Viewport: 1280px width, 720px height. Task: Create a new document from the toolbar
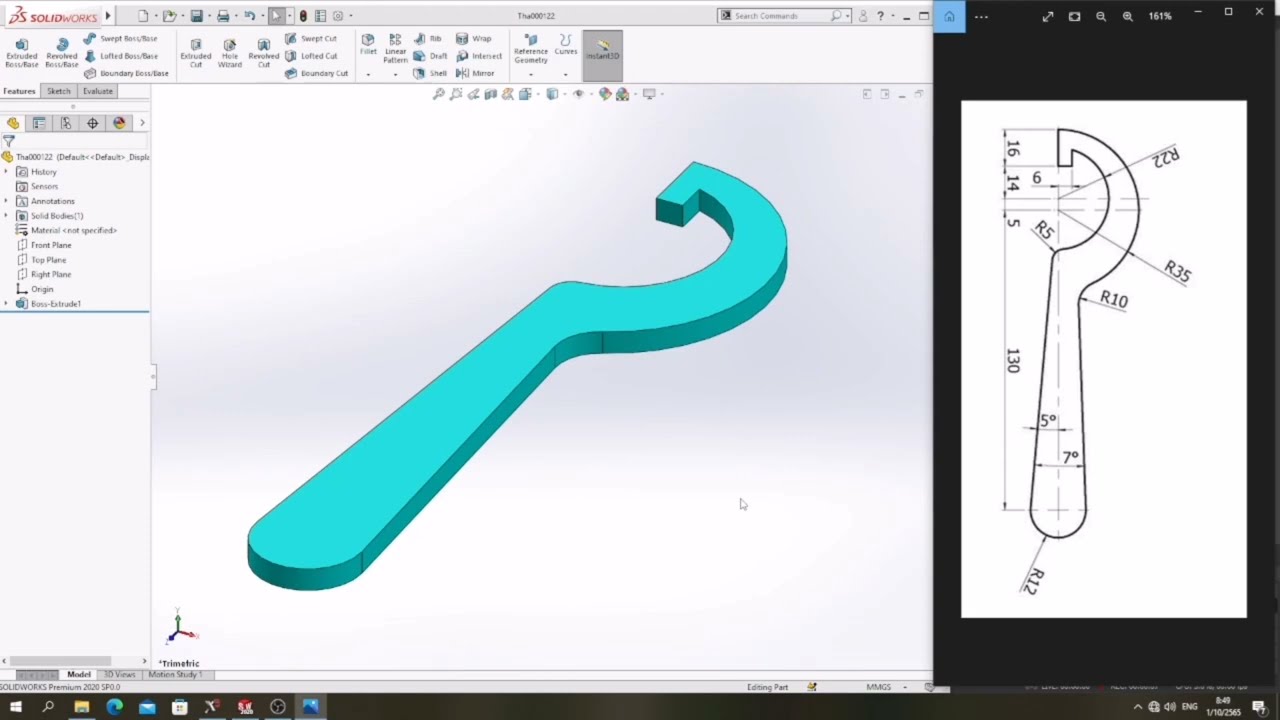point(143,16)
